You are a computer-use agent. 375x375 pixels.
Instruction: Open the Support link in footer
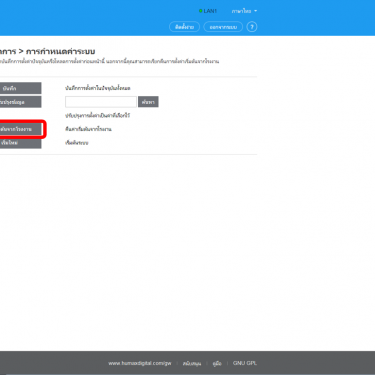[192, 363]
